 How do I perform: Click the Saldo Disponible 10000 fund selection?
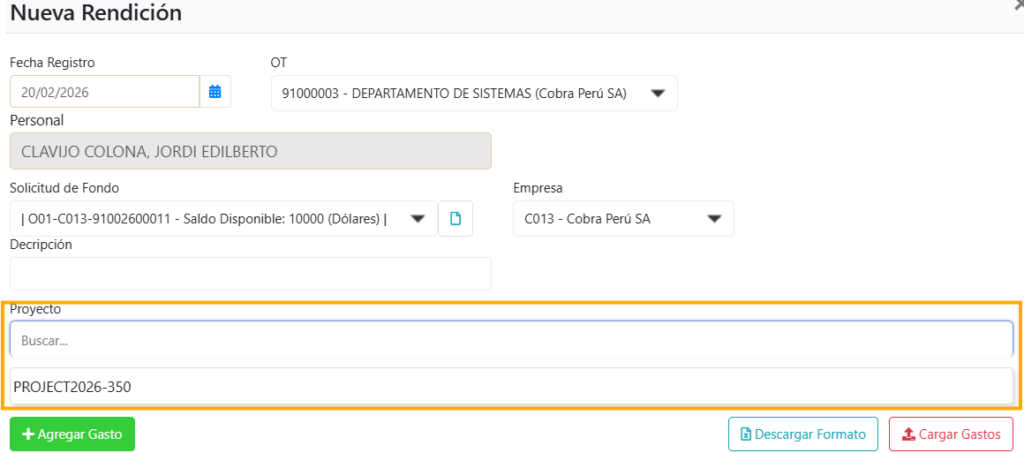204,219
